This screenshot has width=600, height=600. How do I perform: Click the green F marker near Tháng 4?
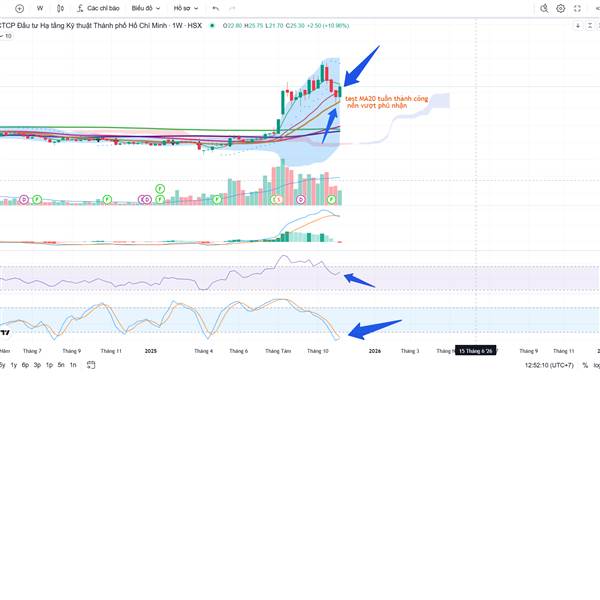217,199
